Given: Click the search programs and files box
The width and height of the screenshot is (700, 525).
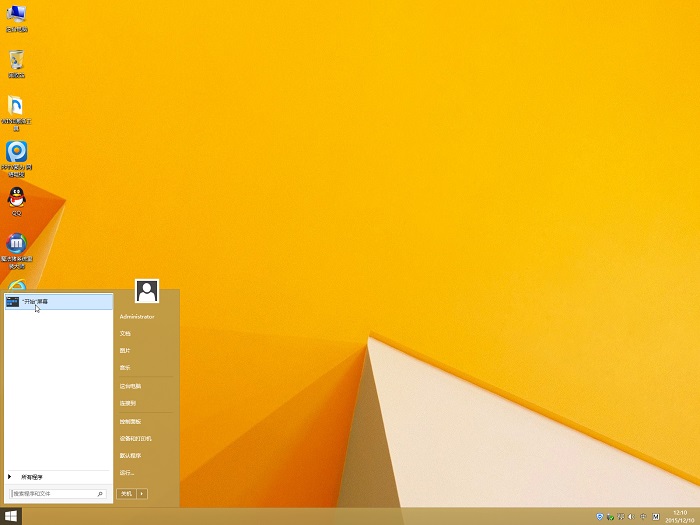Looking at the screenshot, I should pyautogui.click(x=58, y=494).
